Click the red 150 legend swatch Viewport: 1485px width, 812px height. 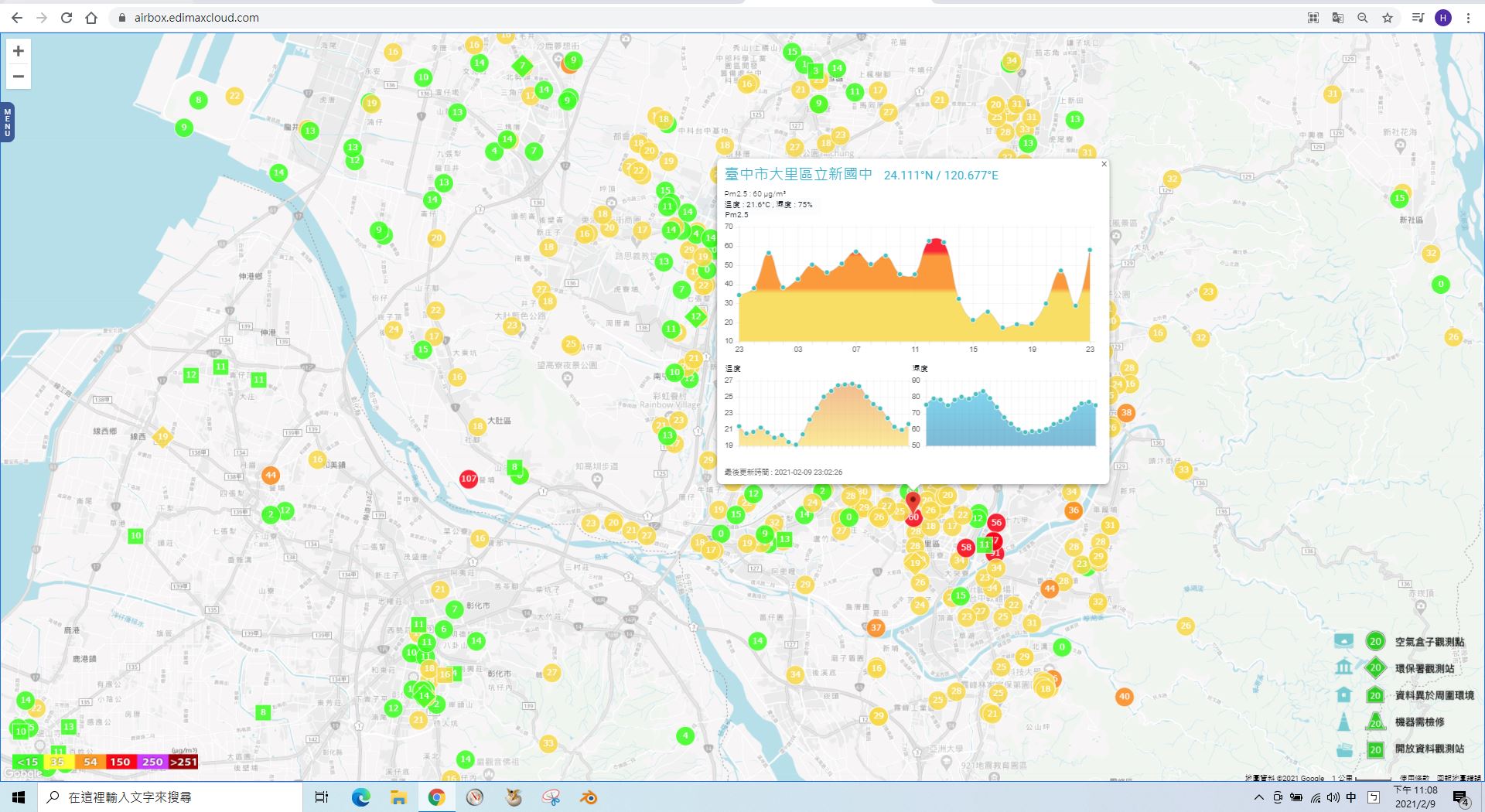pos(121,762)
